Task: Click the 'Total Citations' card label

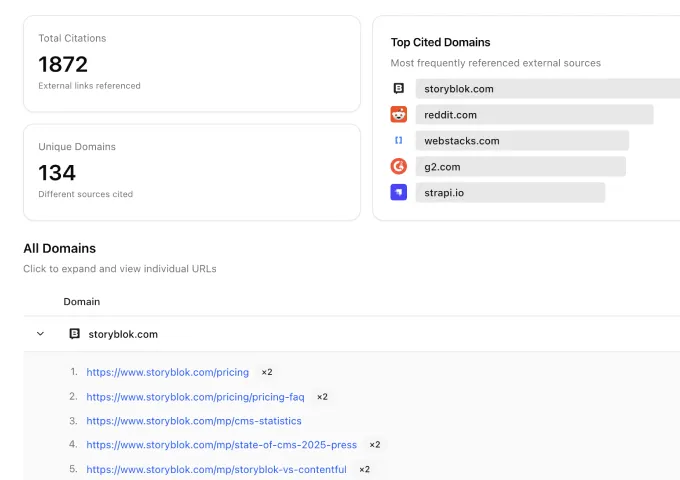Action: pyautogui.click(x=72, y=38)
